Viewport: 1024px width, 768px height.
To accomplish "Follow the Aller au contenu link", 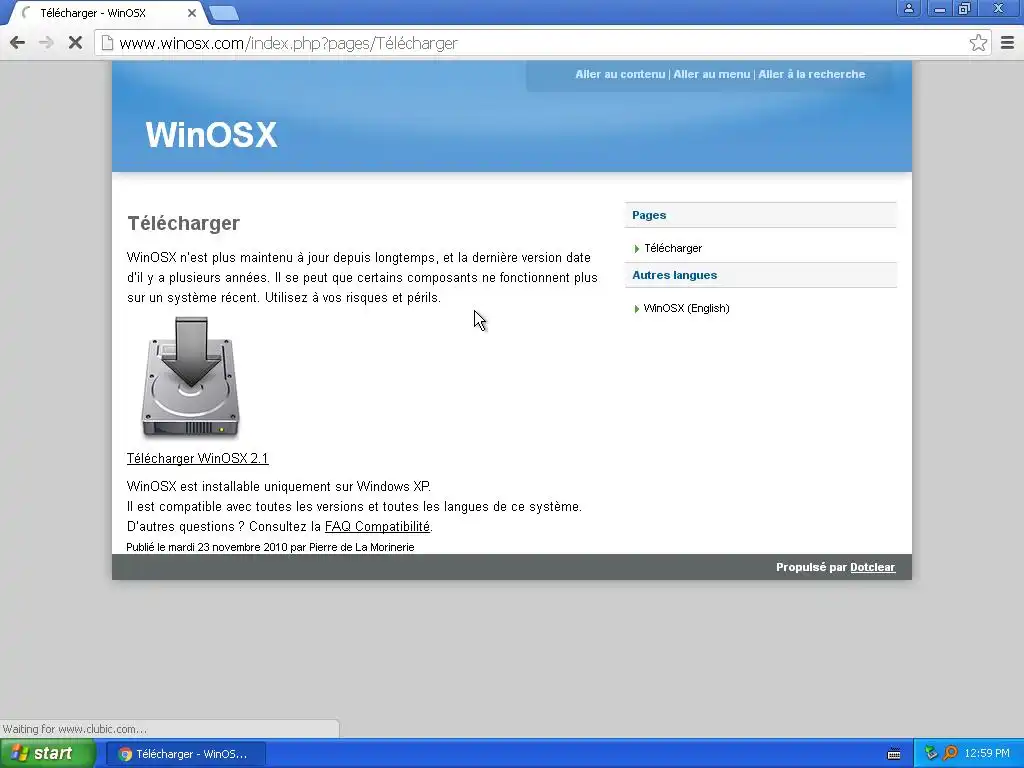I will 620,74.
